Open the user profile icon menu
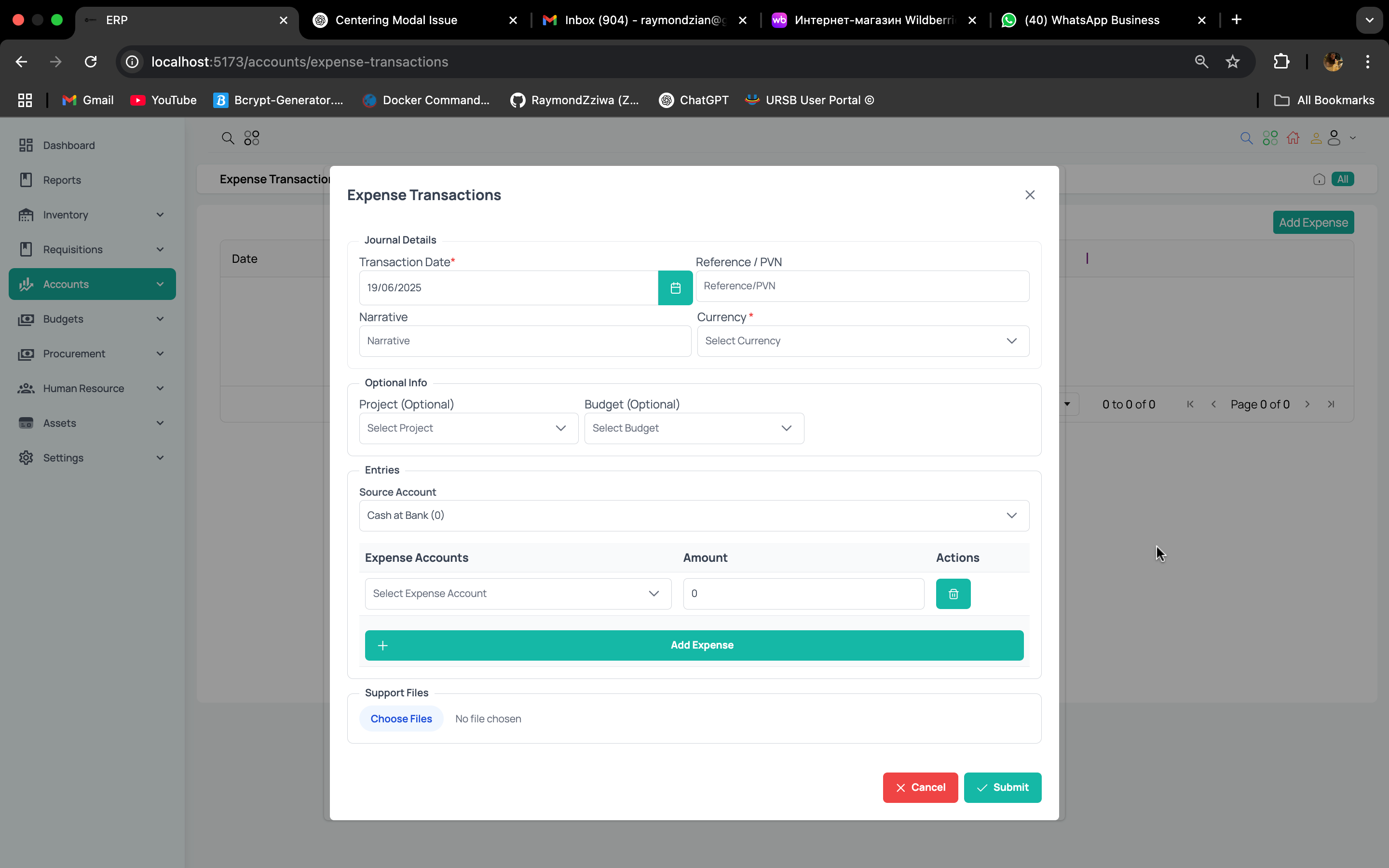 [1335, 138]
